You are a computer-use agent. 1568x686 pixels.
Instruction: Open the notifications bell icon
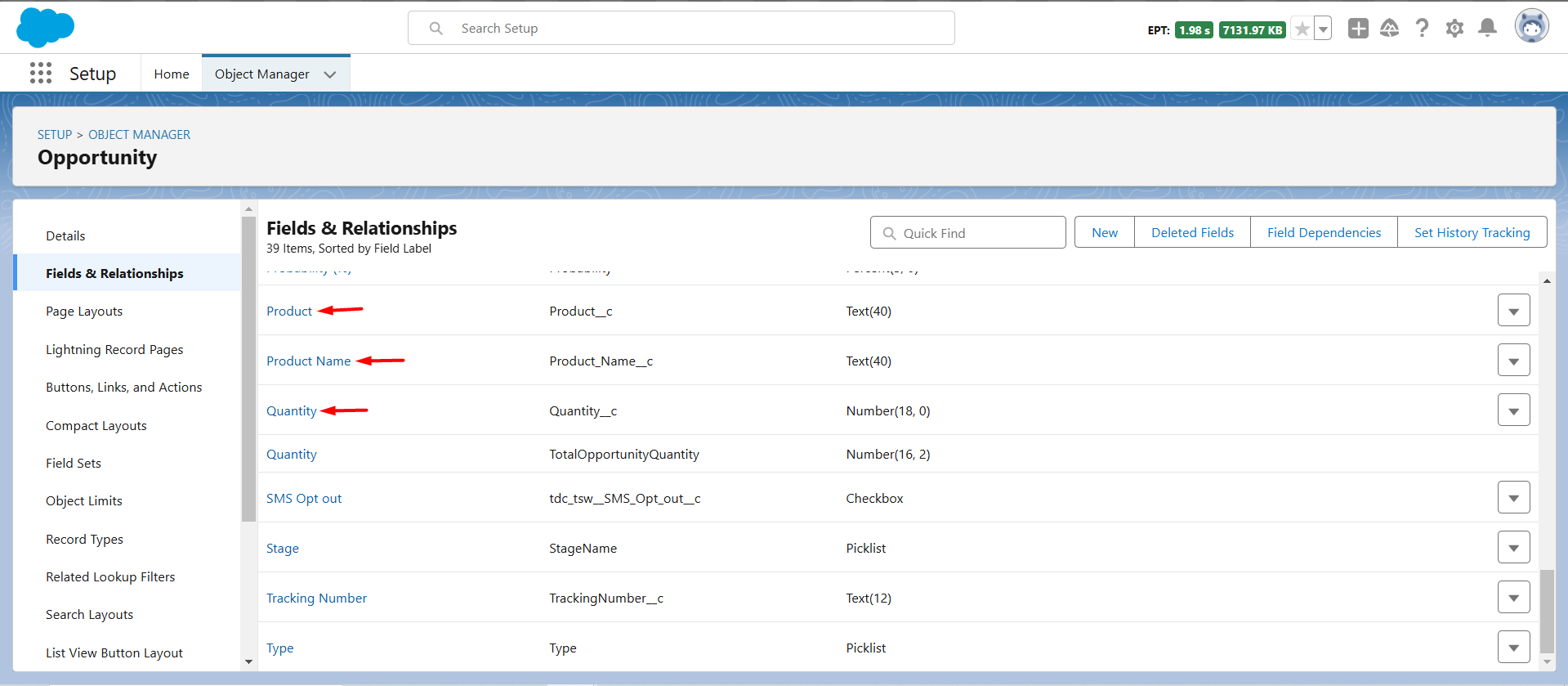pos(1488,29)
